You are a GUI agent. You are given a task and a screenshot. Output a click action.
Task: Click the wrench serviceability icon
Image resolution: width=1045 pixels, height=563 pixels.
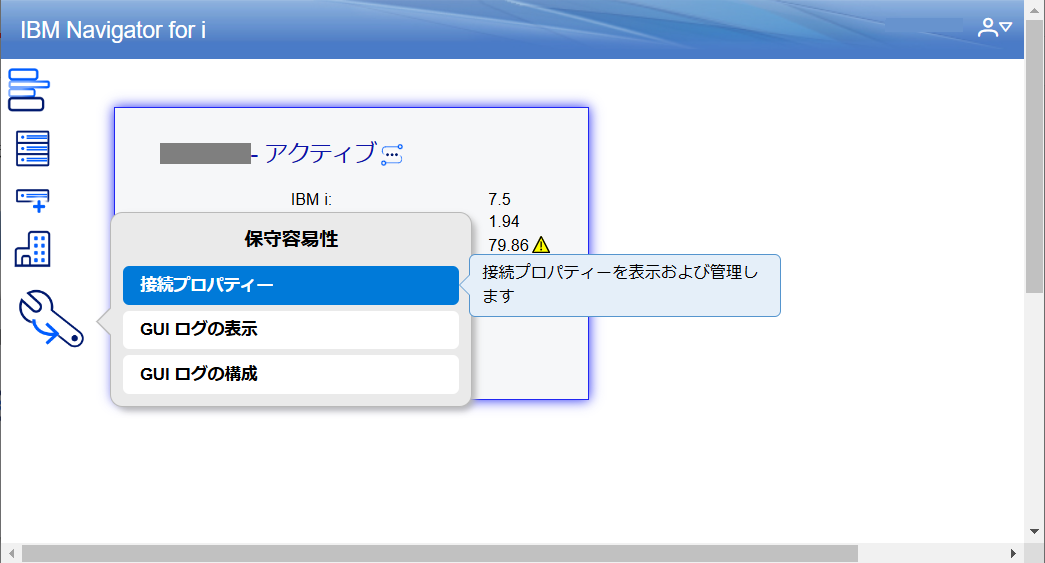[51, 318]
